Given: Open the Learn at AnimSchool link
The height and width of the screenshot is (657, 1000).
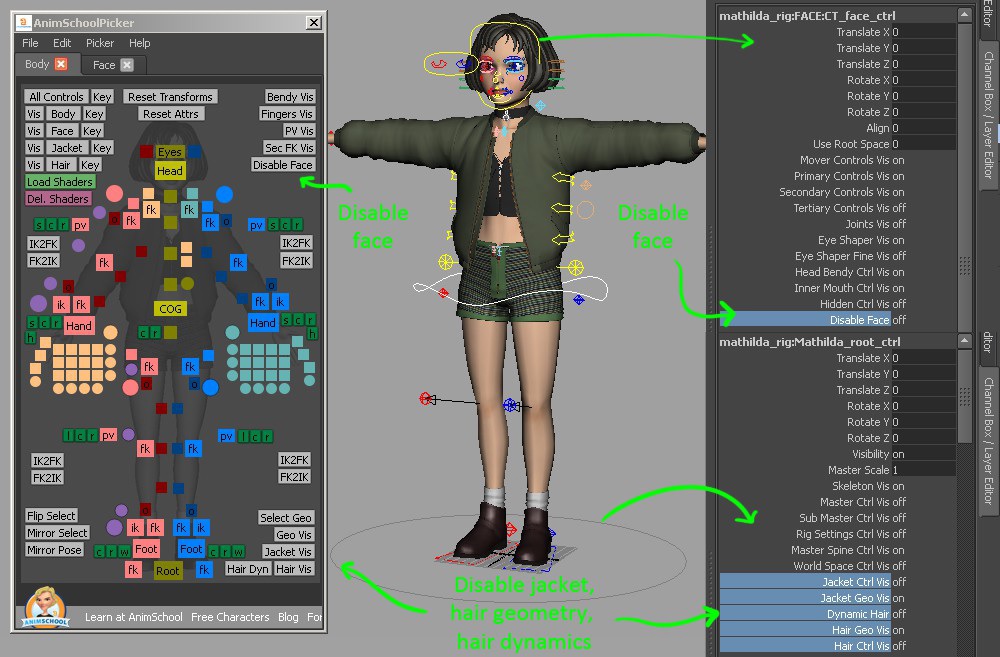Looking at the screenshot, I should [x=134, y=617].
